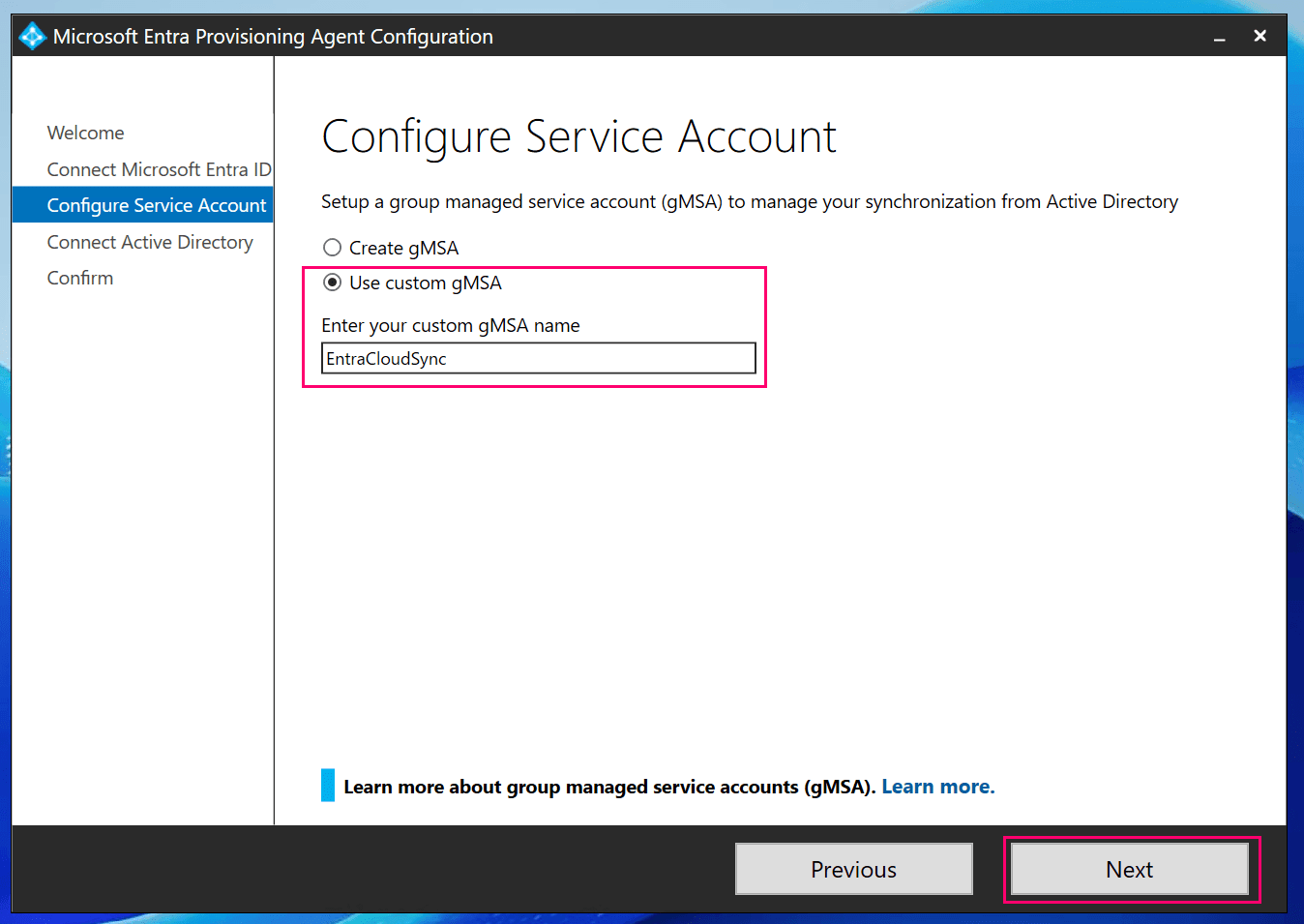This screenshot has height=924, width=1304.
Task: Click the Previous button
Action: tap(854, 869)
